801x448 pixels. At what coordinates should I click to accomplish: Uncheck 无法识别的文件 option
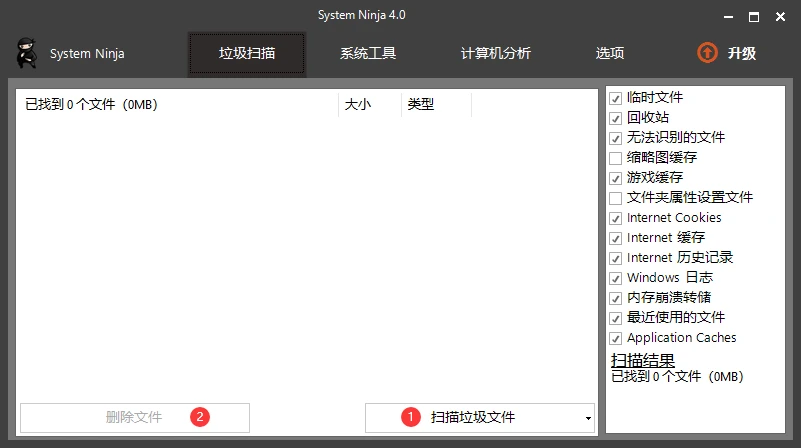point(616,138)
